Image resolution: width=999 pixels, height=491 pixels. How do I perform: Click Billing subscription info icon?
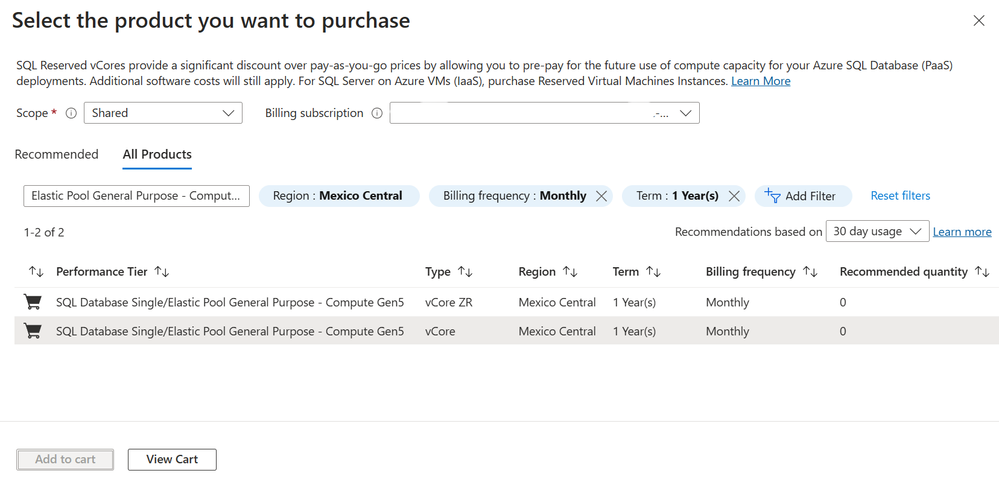tap(377, 114)
